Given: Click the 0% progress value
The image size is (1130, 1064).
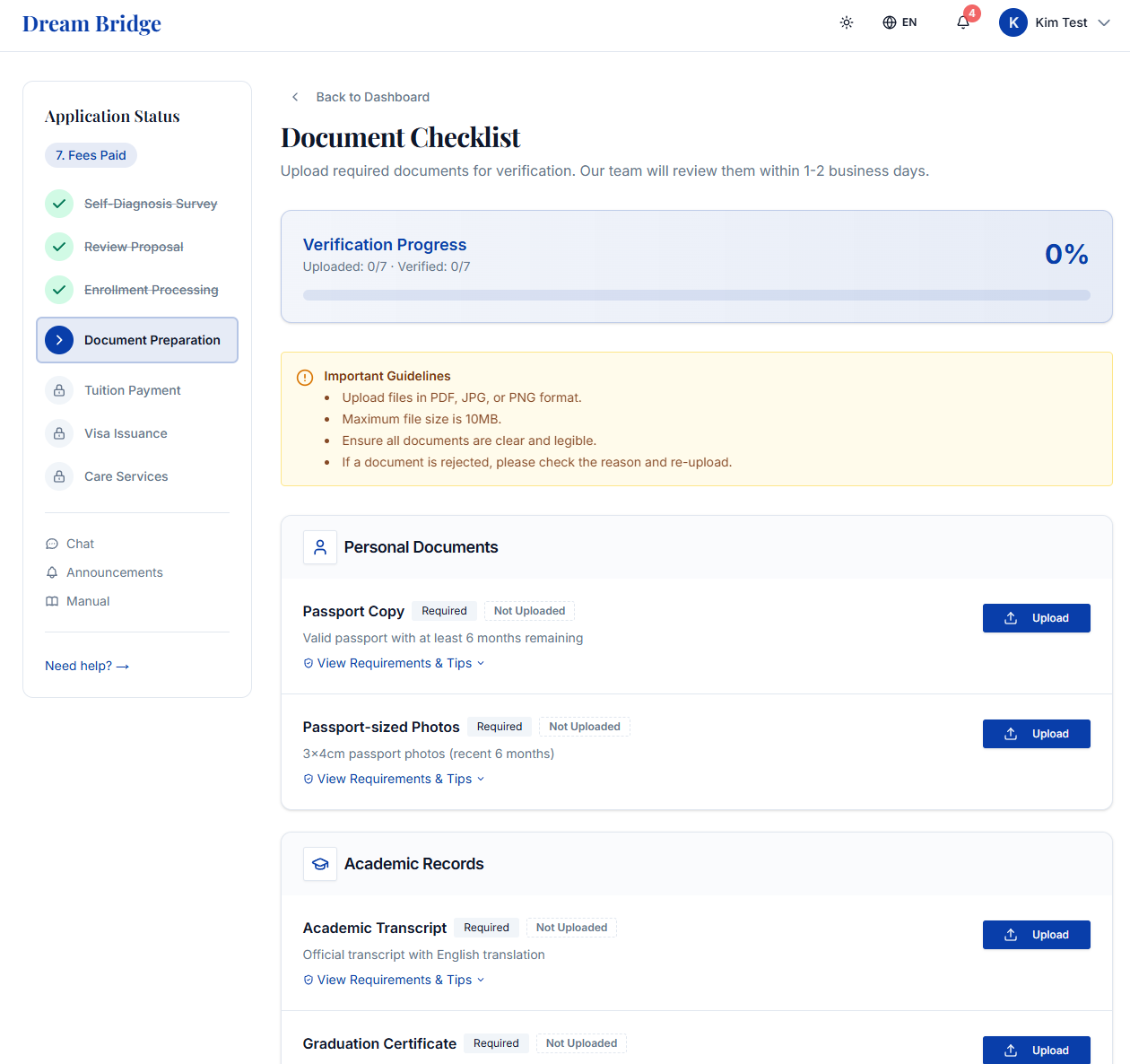Looking at the screenshot, I should tap(1066, 254).
